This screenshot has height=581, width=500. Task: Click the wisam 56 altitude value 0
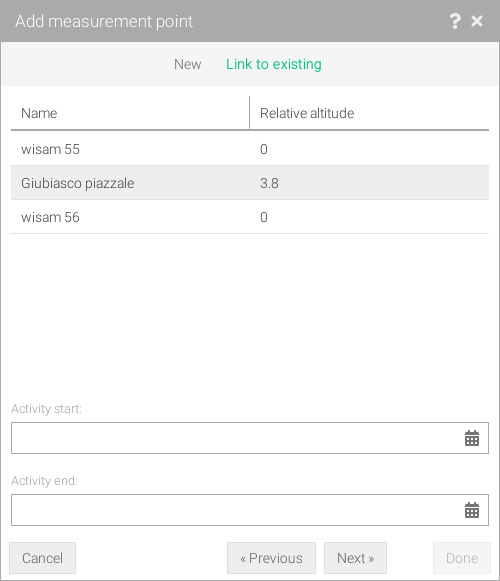264,217
